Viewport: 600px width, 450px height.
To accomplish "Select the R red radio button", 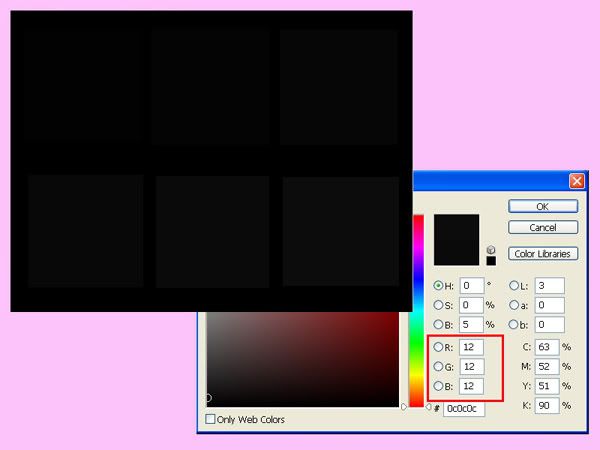I will (438, 347).
